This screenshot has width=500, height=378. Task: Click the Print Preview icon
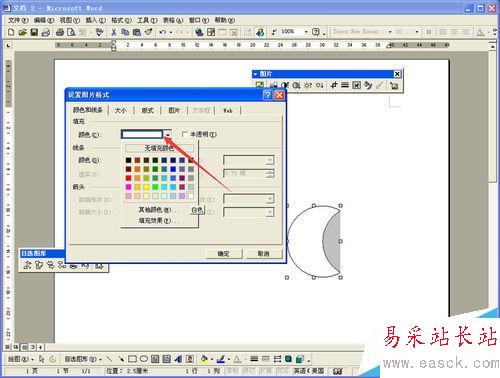click(x=71, y=32)
